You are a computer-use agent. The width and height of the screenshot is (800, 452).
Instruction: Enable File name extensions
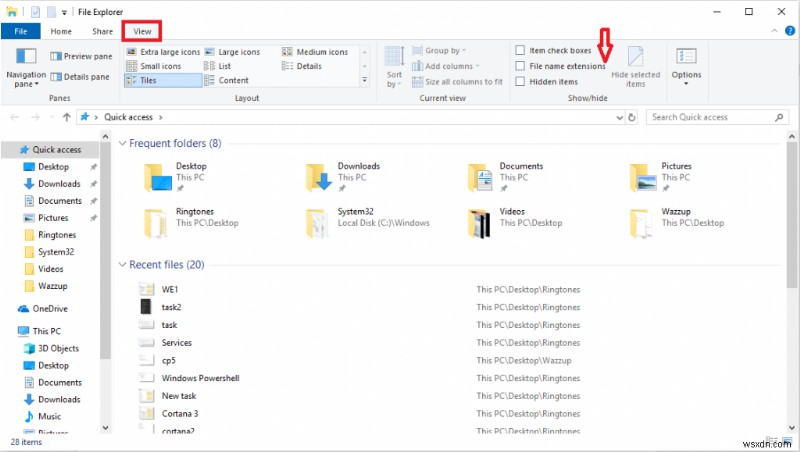(x=520, y=66)
